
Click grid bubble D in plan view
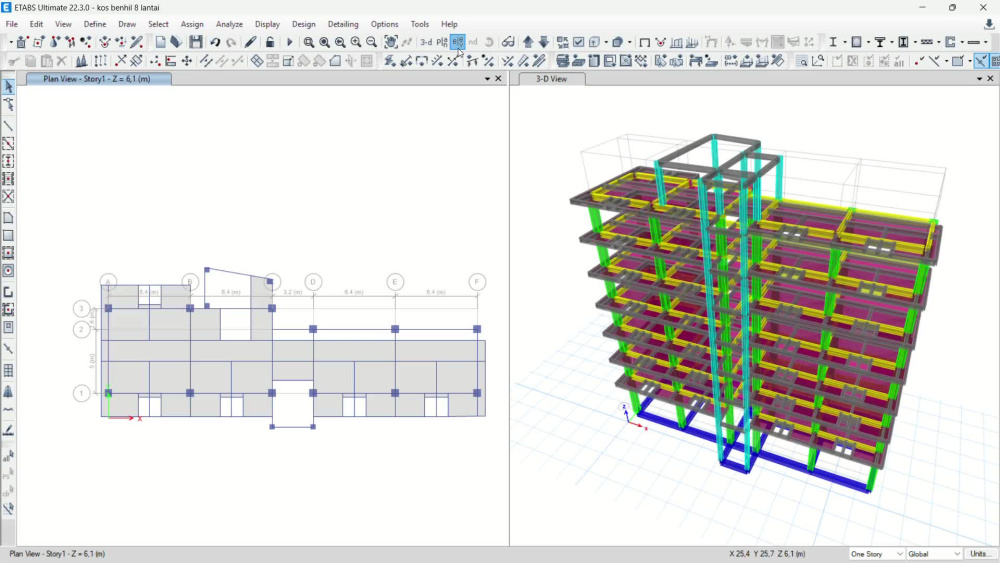pyautogui.click(x=313, y=282)
